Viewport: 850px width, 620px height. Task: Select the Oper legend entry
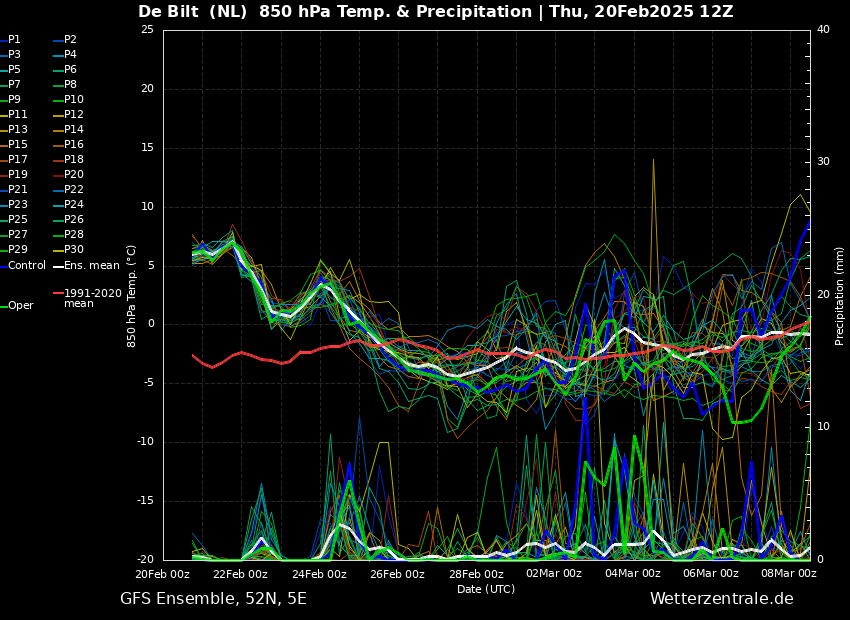pyautogui.click(x=17, y=306)
